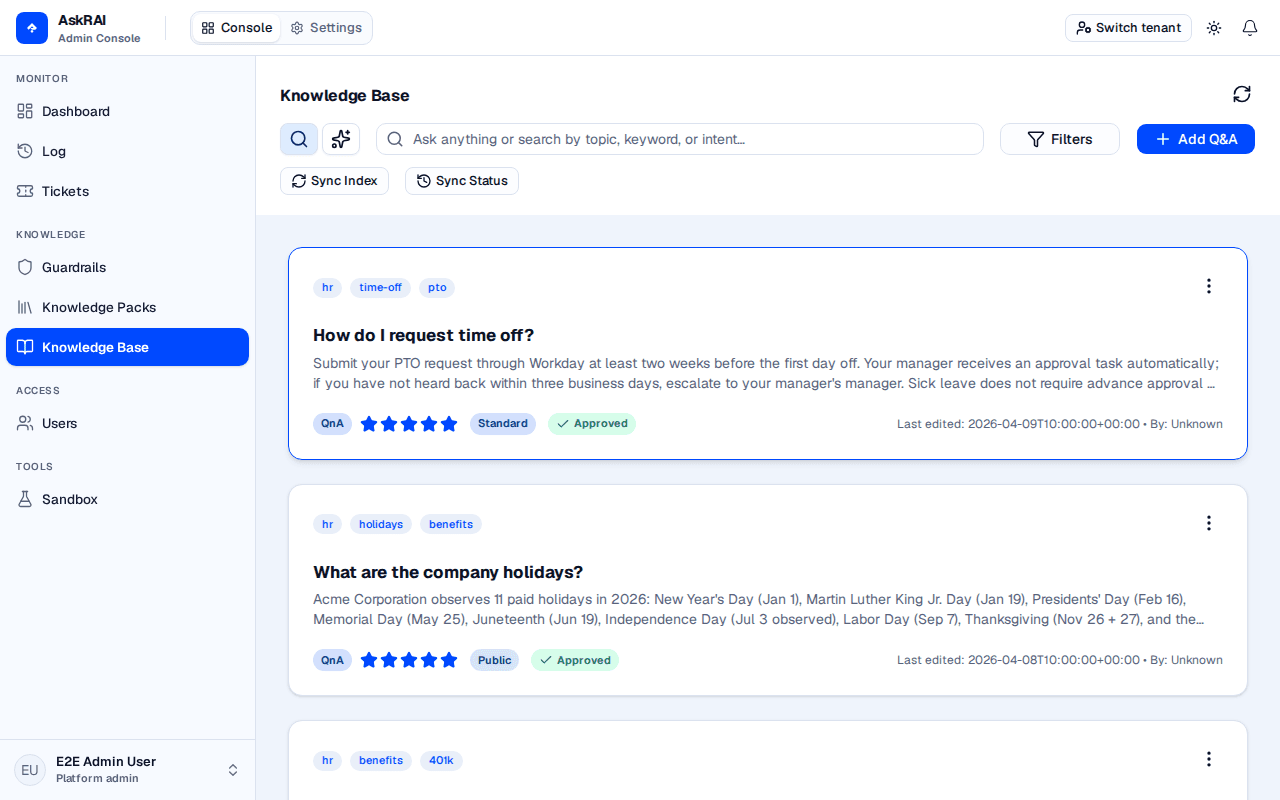Open more options for company holidays card

1208,523
